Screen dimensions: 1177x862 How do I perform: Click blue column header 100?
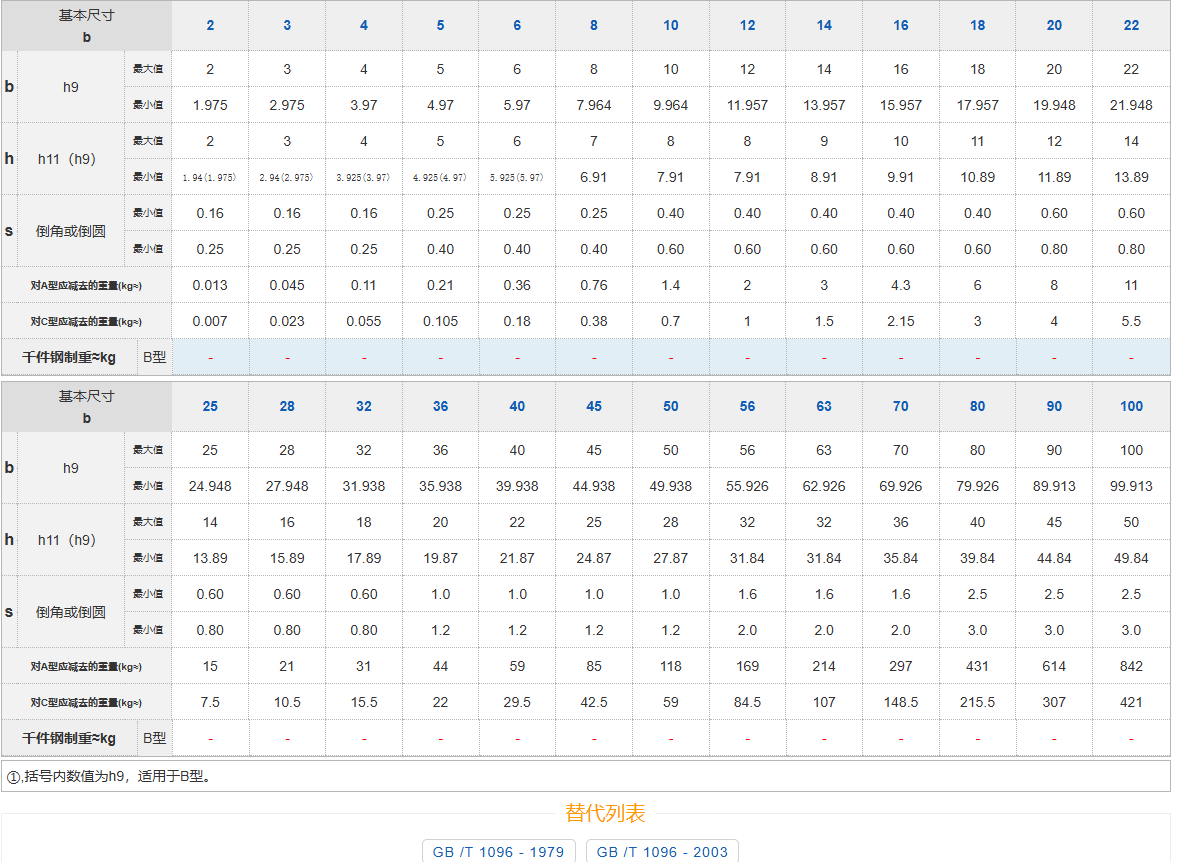1131,406
